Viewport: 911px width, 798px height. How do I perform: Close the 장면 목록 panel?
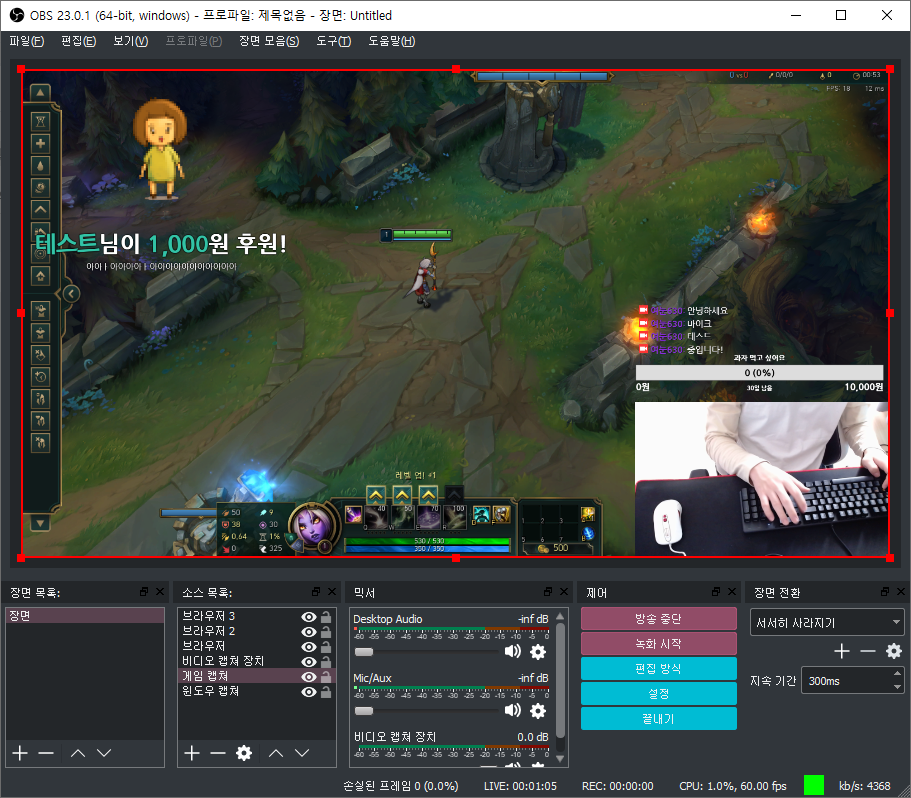[x=160, y=591]
